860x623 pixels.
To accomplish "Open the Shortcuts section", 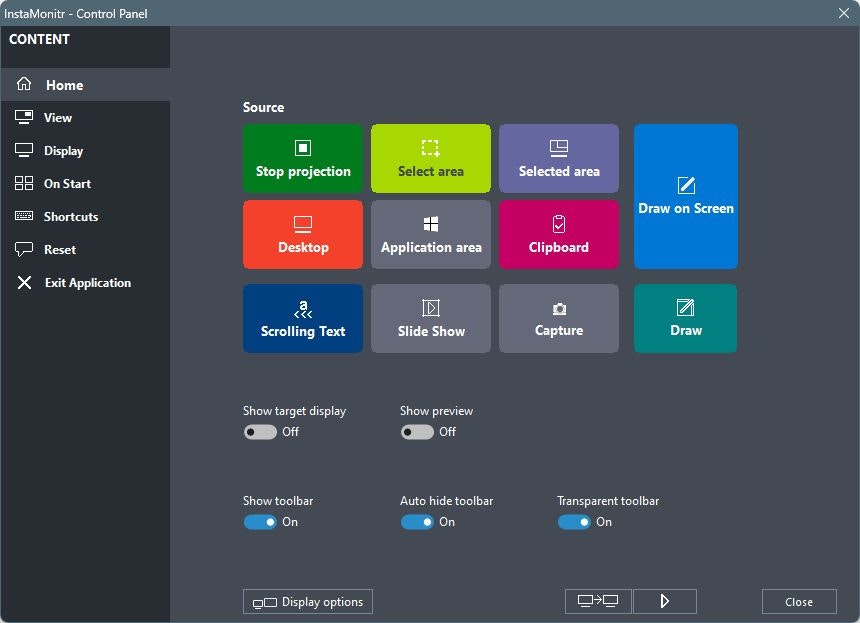I will [x=85, y=216].
